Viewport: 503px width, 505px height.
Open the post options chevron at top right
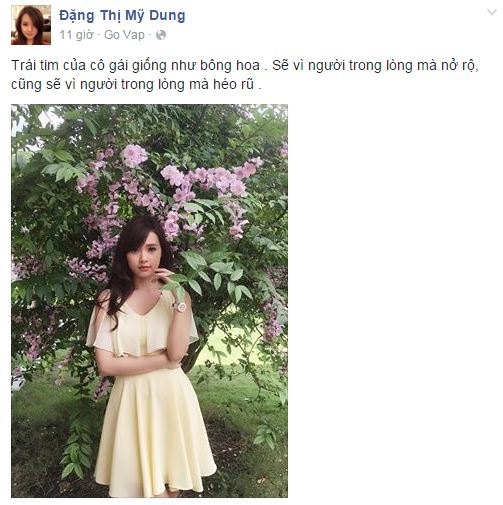pos(492,13)
